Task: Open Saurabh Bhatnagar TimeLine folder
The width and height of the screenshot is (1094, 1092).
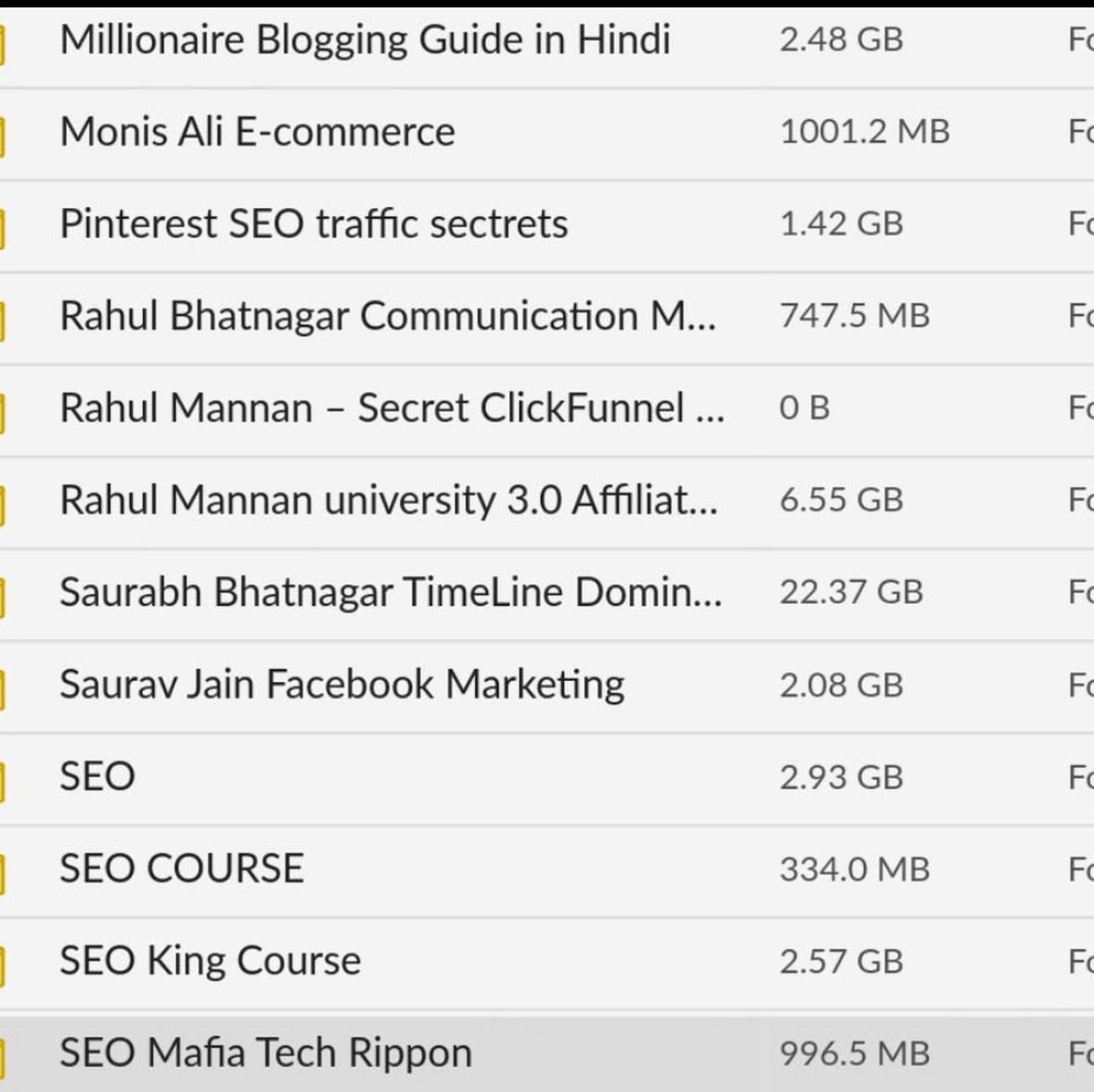Action: point(390,592)
